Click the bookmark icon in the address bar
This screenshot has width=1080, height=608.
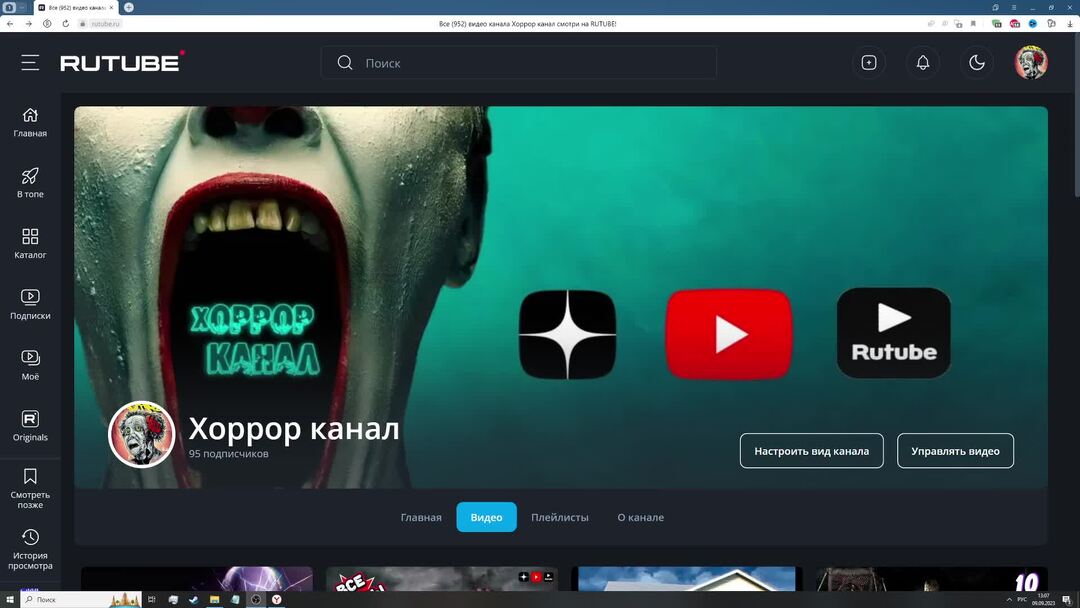coord(973,23)
